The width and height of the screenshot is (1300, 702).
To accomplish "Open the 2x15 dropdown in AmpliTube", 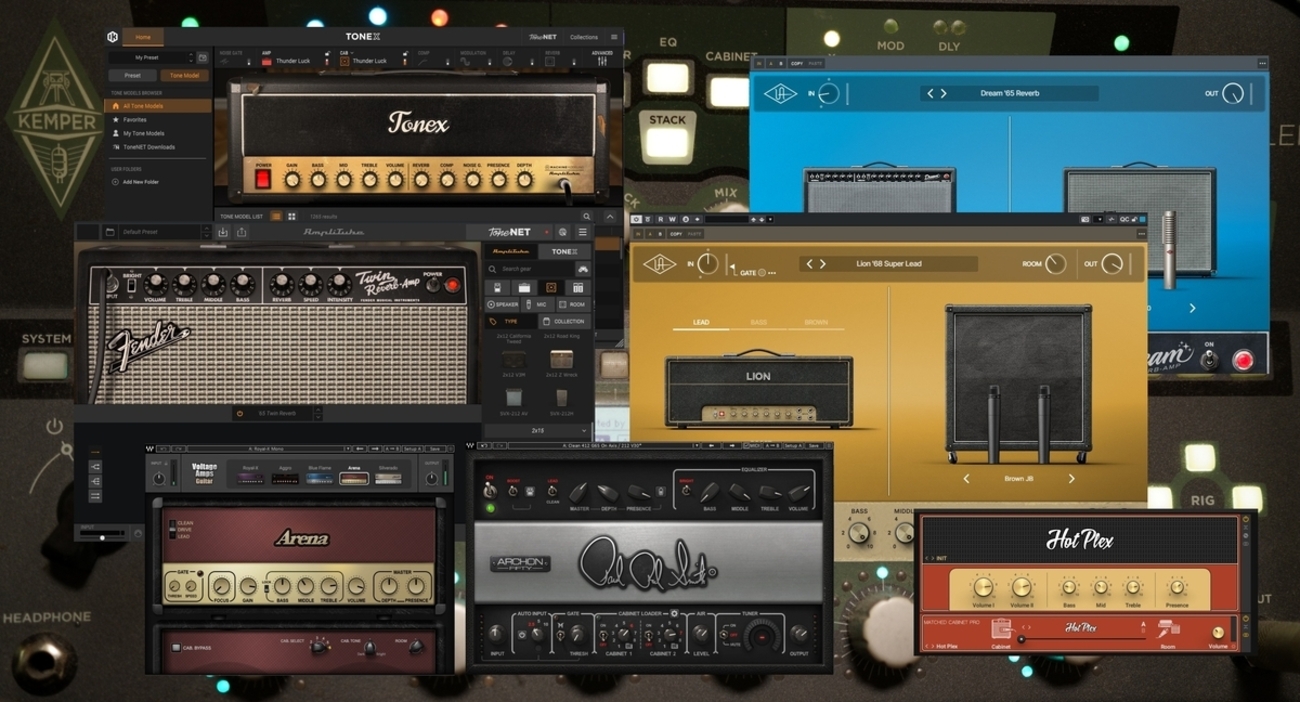I will (x=538, y=430).
